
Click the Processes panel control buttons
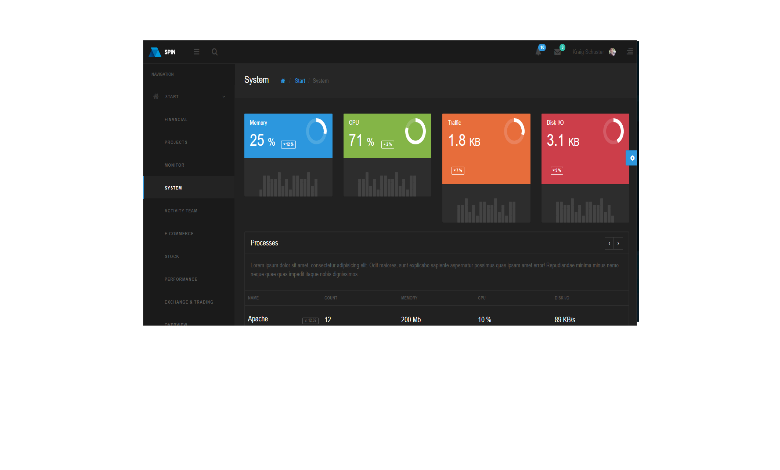click(614, 243)
